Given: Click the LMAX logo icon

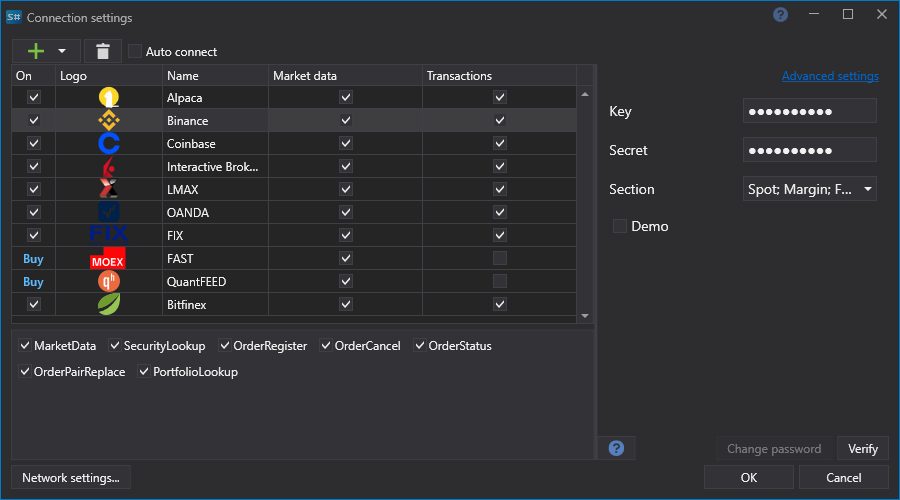Looking at the screenshot, I should click(x=108, y=189).
